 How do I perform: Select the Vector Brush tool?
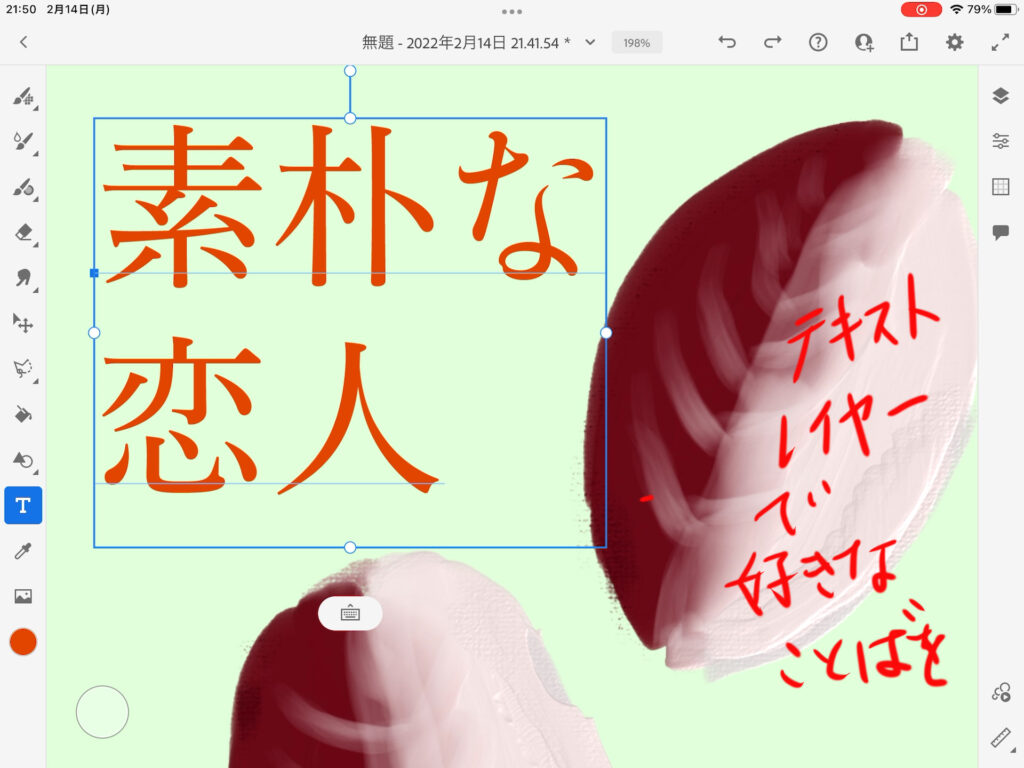coord(23,187)
